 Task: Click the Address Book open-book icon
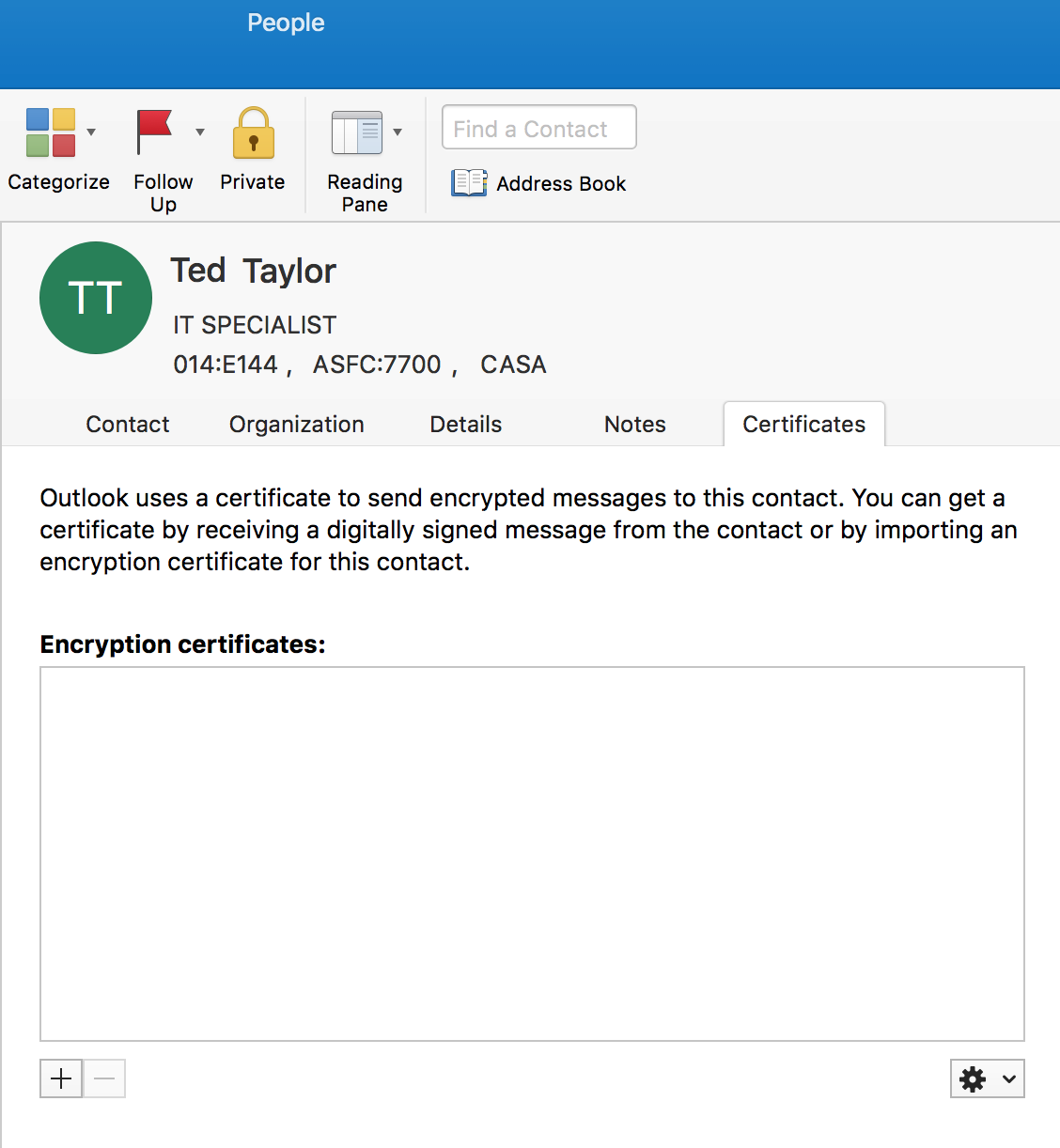click(x=469, y=183)
